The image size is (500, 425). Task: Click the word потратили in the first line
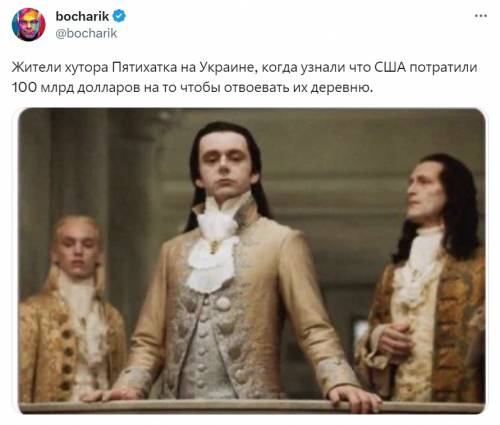coord(443,68)
